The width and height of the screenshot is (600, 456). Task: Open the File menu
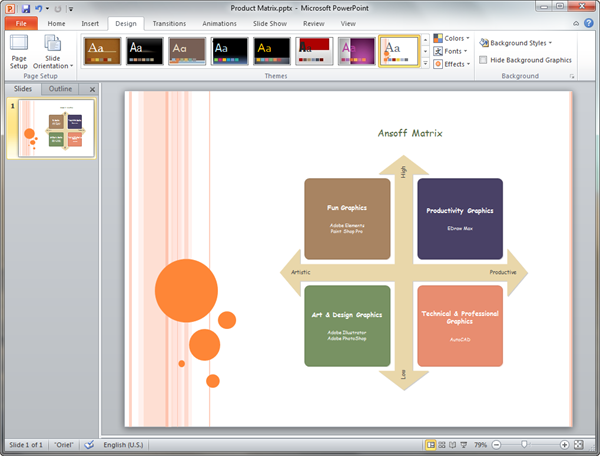tap(20, 22)
